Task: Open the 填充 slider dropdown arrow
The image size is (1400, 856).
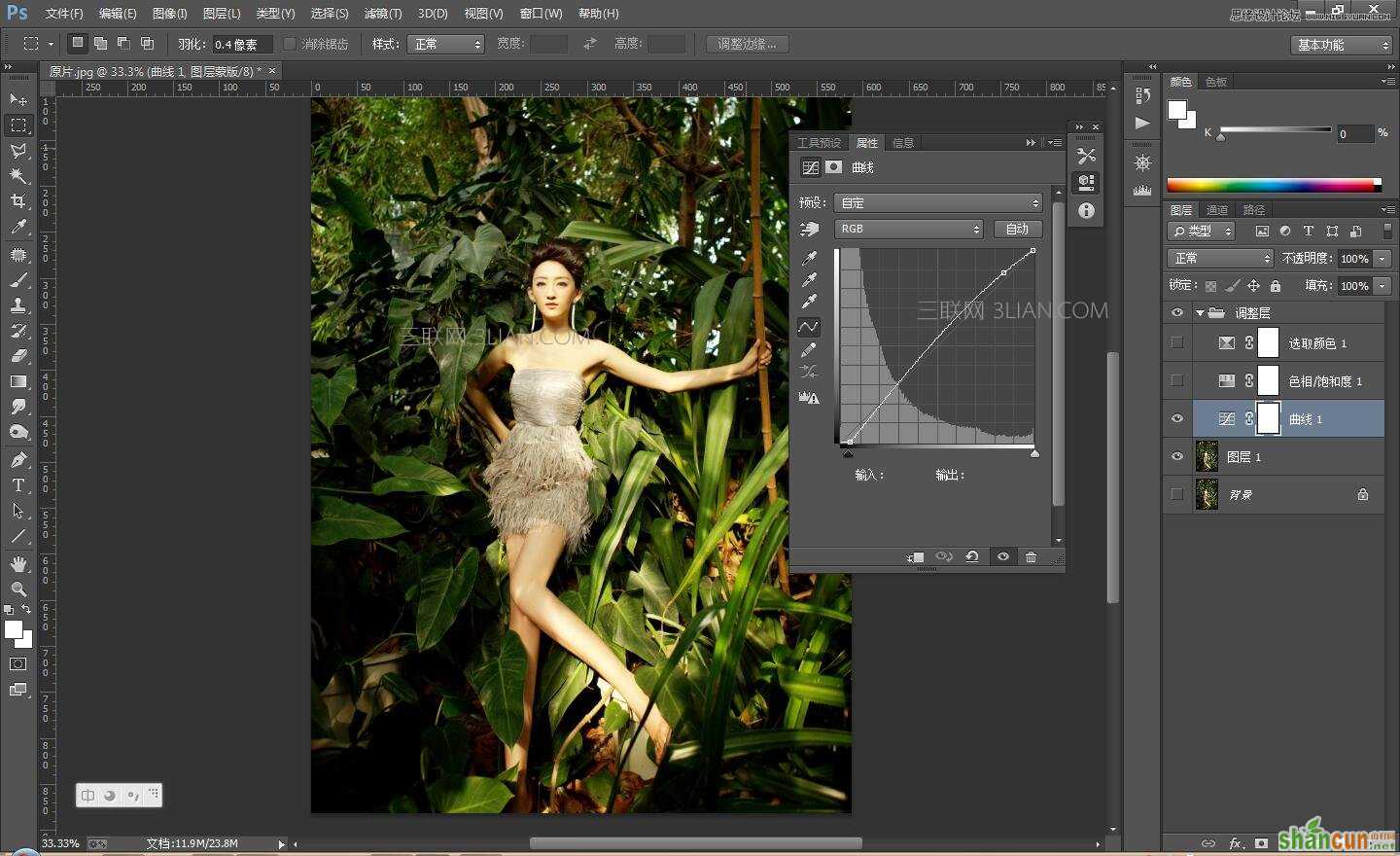Action: click(x=1382, y=286)
